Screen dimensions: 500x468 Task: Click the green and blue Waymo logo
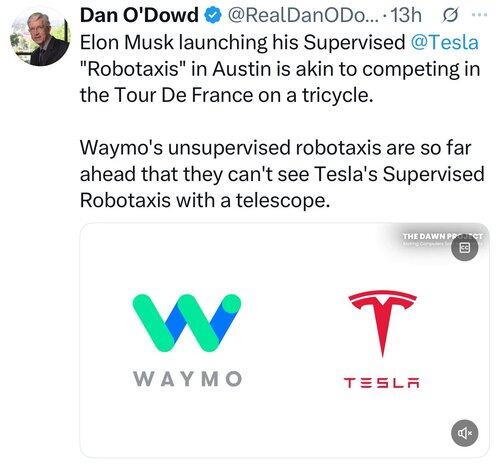(x=187, y=323)
